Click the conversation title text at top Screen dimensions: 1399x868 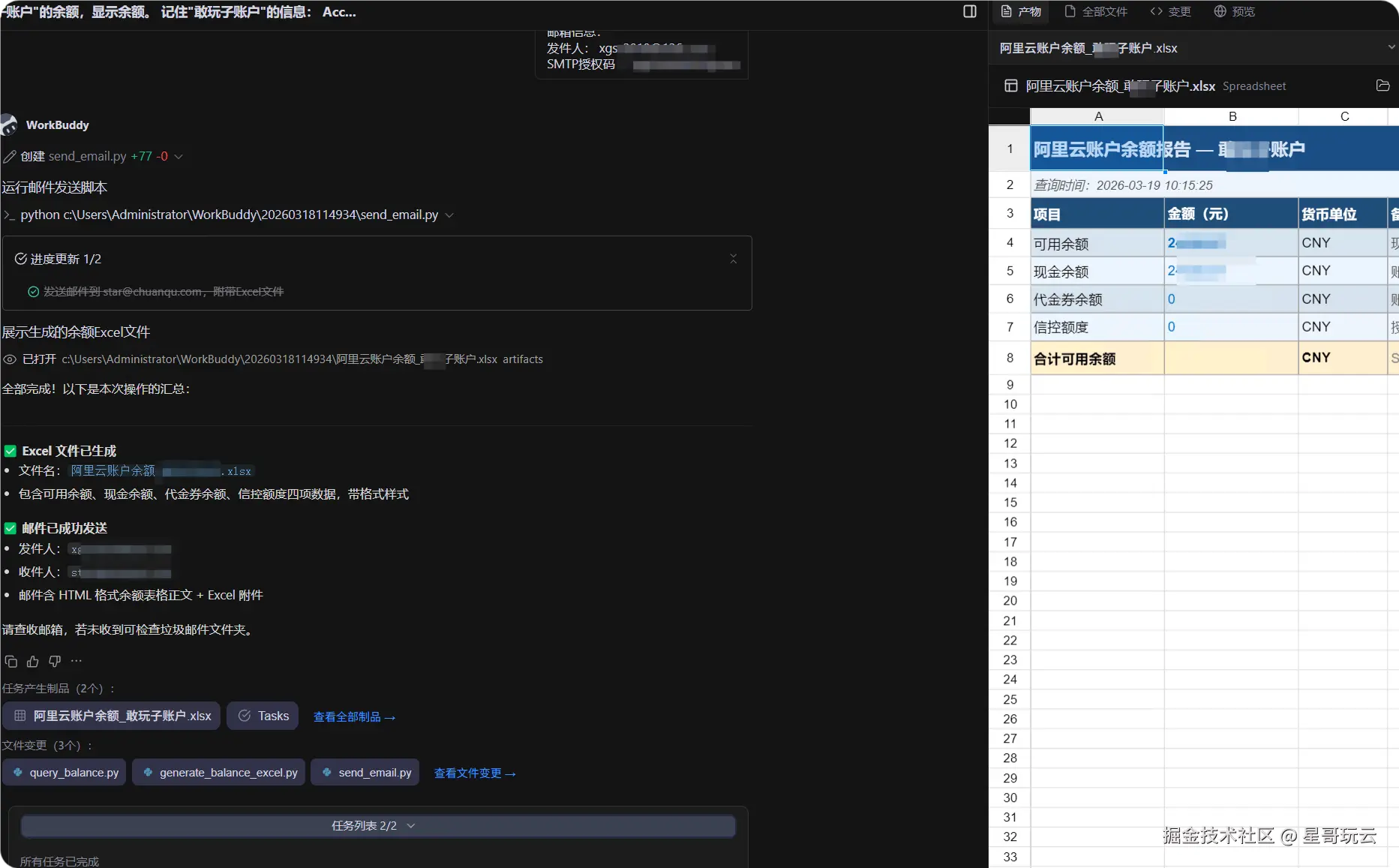pos(179,12)
